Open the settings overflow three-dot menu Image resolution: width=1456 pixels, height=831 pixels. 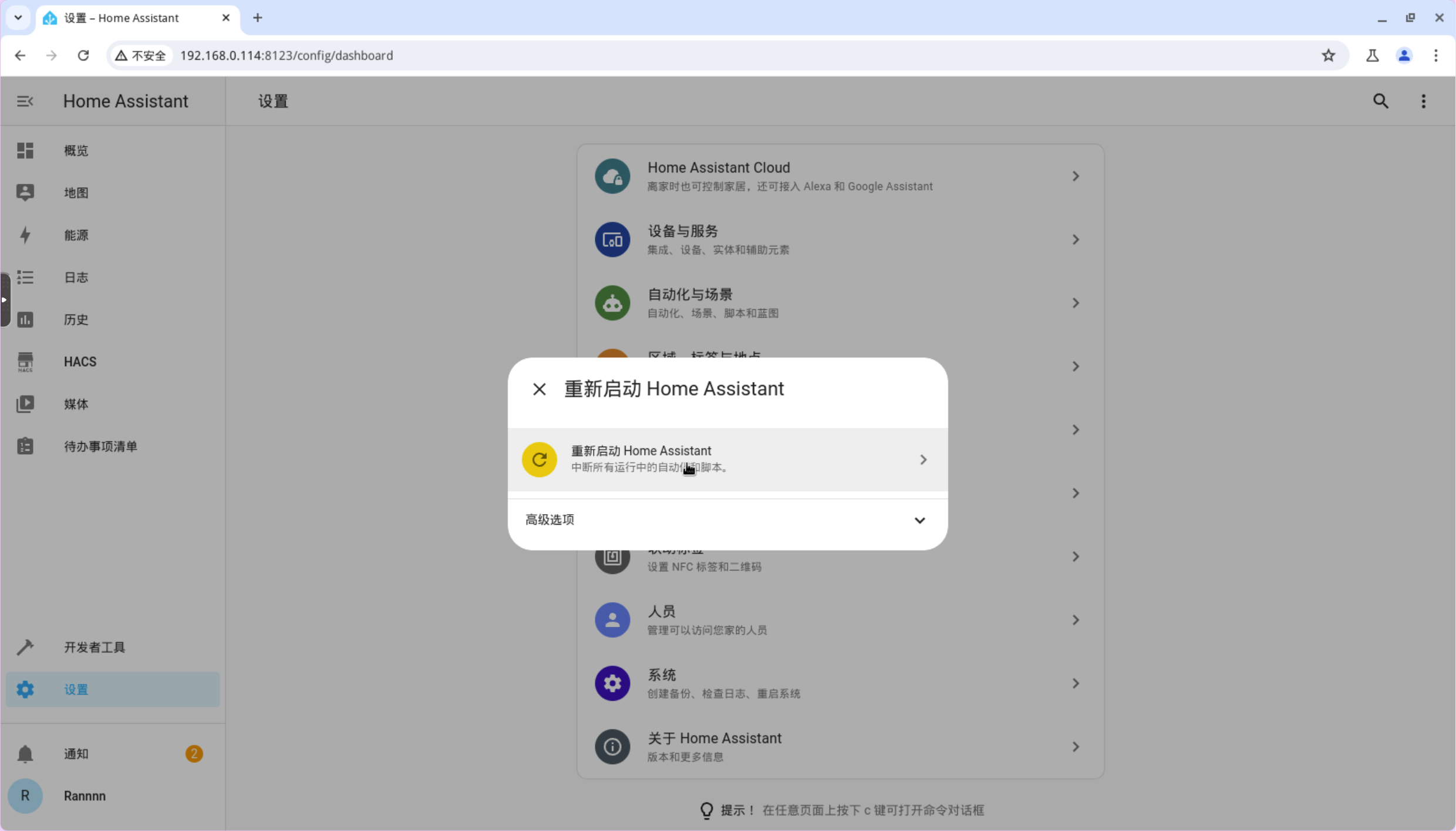pos(1423,101)
